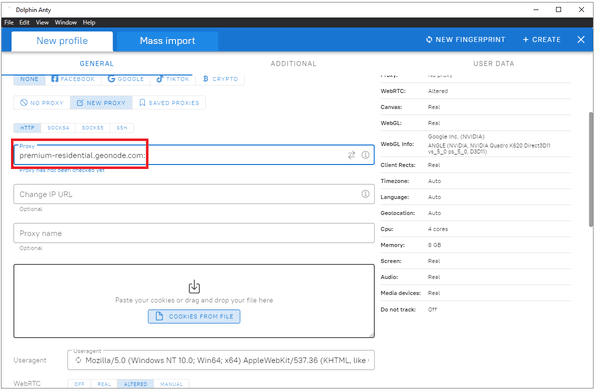Screen dimensions: 596x391
Task: Open the Help menu
Action: point(89,22)
